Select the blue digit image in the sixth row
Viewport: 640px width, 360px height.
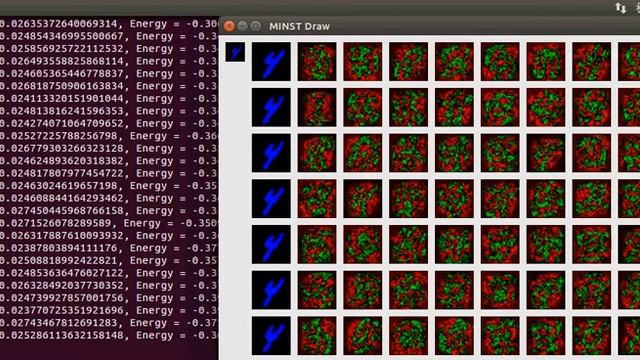(x=271, y=290)
